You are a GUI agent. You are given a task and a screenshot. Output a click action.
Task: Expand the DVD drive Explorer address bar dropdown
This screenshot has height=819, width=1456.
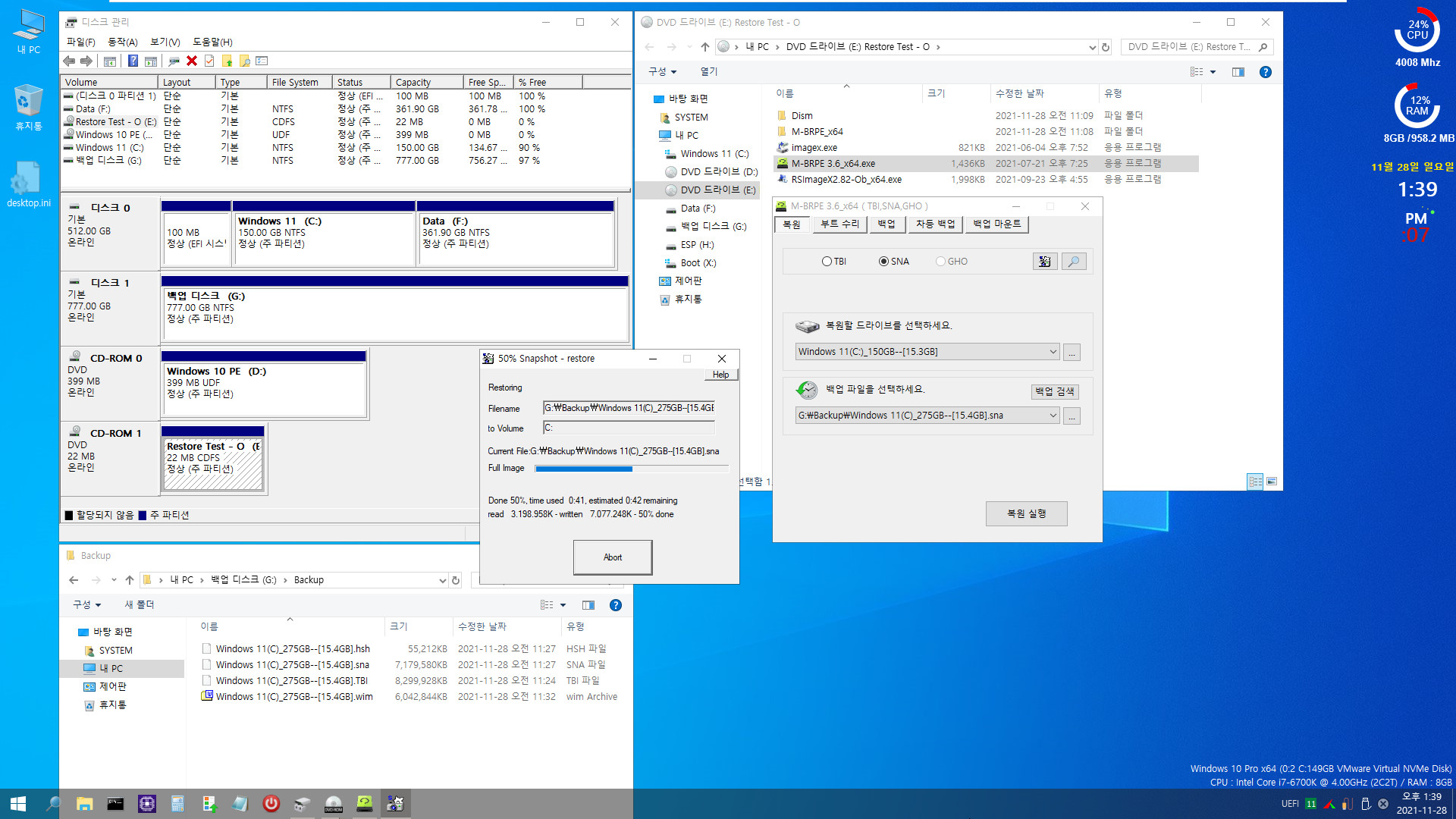tap(1092, 47)
